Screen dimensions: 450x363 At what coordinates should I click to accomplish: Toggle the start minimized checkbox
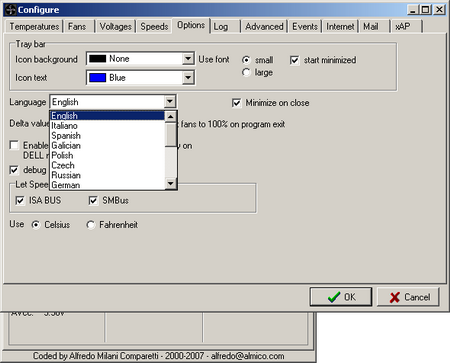294,60
